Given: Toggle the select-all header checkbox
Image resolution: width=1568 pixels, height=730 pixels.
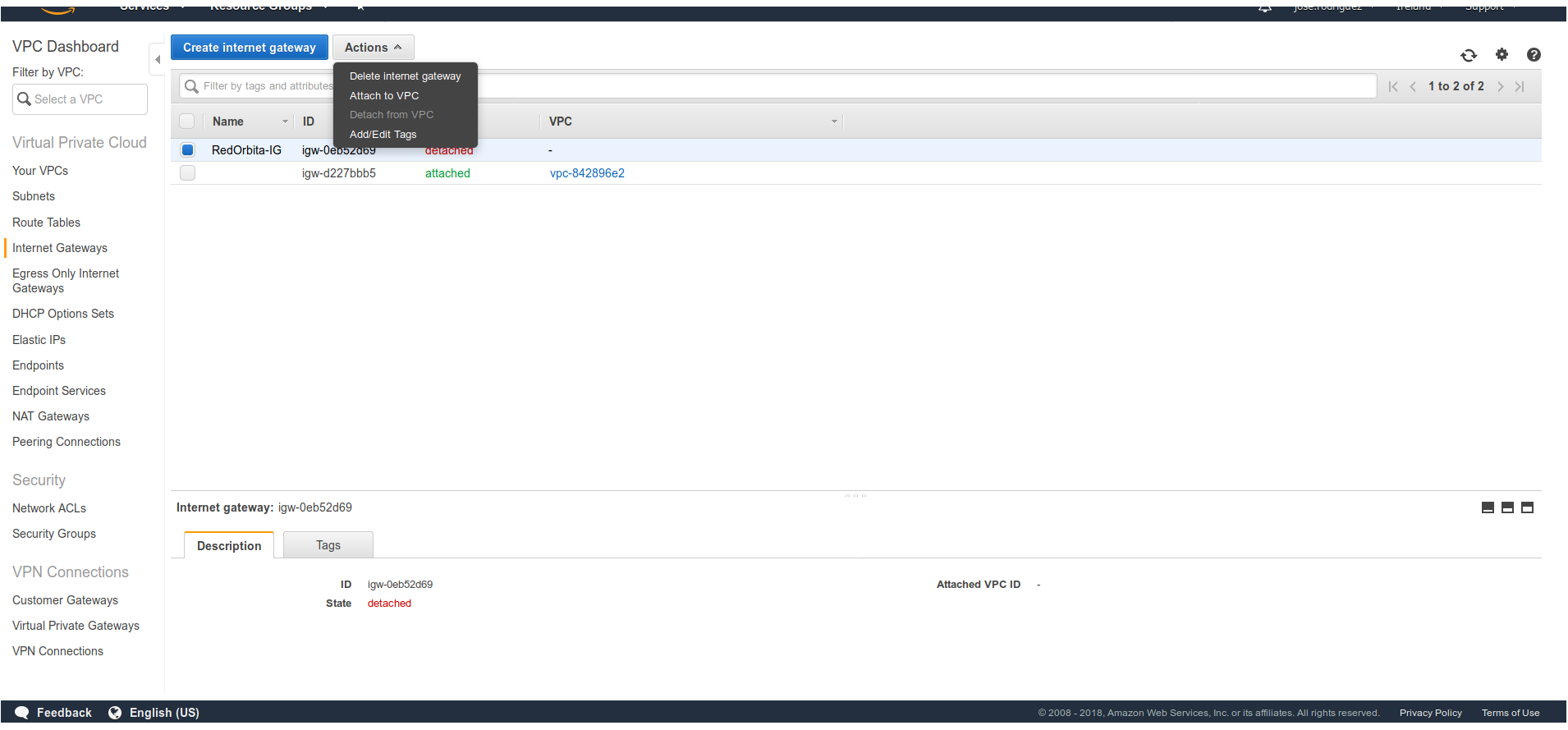Looking at the screenshot, I should (187, 122).
